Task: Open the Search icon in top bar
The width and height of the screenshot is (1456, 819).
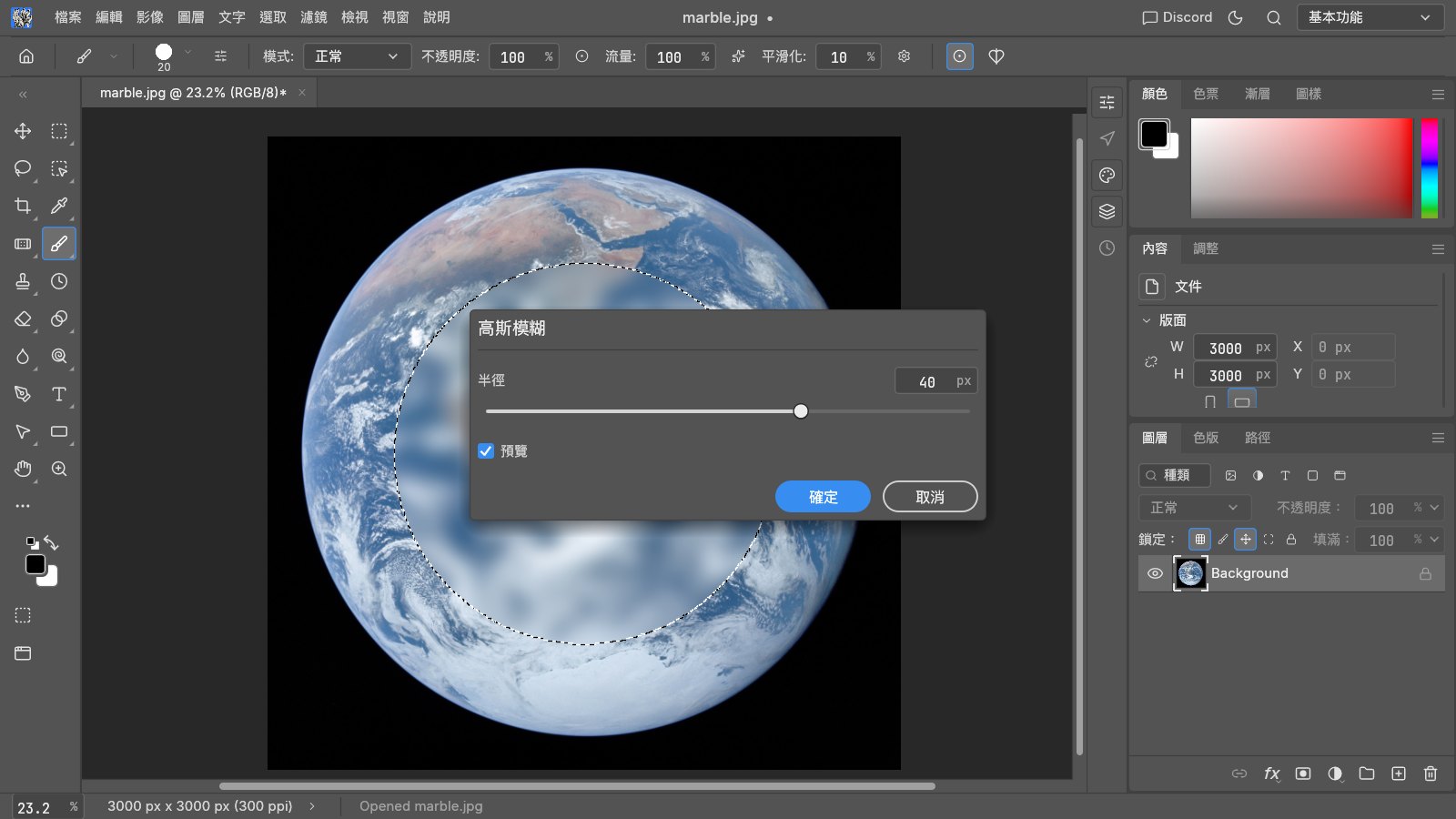Action: pos(1274,17)
